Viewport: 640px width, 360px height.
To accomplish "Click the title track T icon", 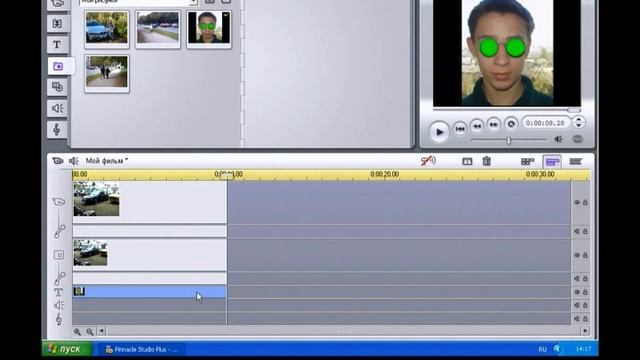I will coord(58,292).
